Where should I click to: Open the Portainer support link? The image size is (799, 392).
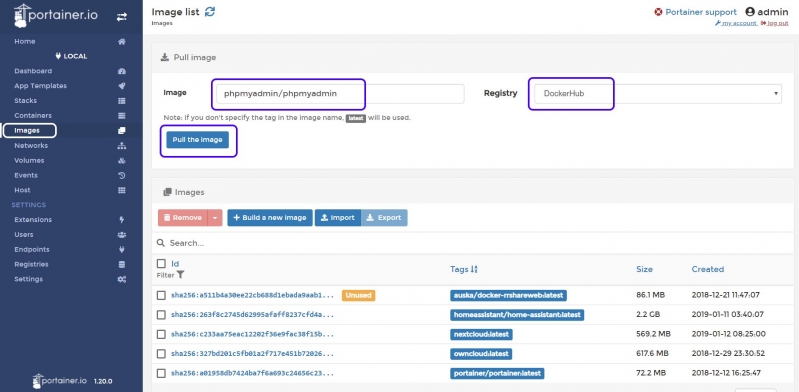click(701, 12)
